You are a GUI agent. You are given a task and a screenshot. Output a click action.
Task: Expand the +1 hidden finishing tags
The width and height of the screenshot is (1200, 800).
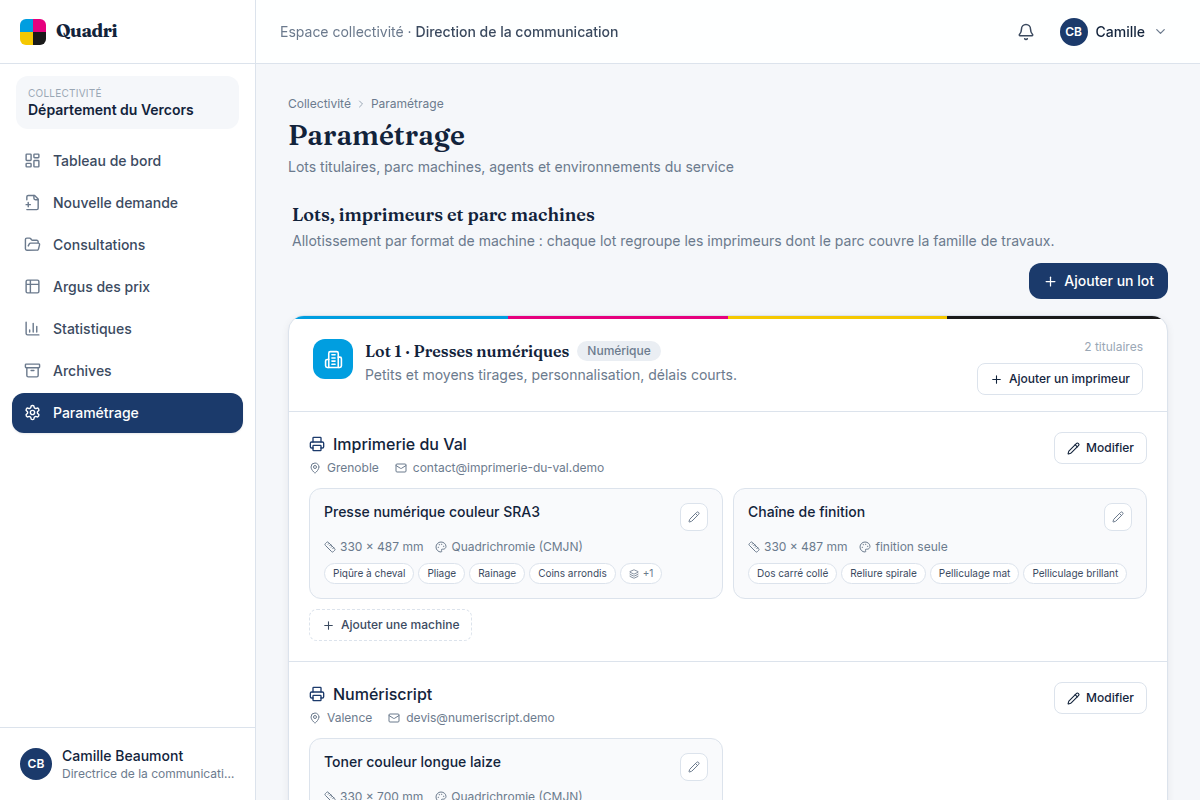tap(641, 573)
